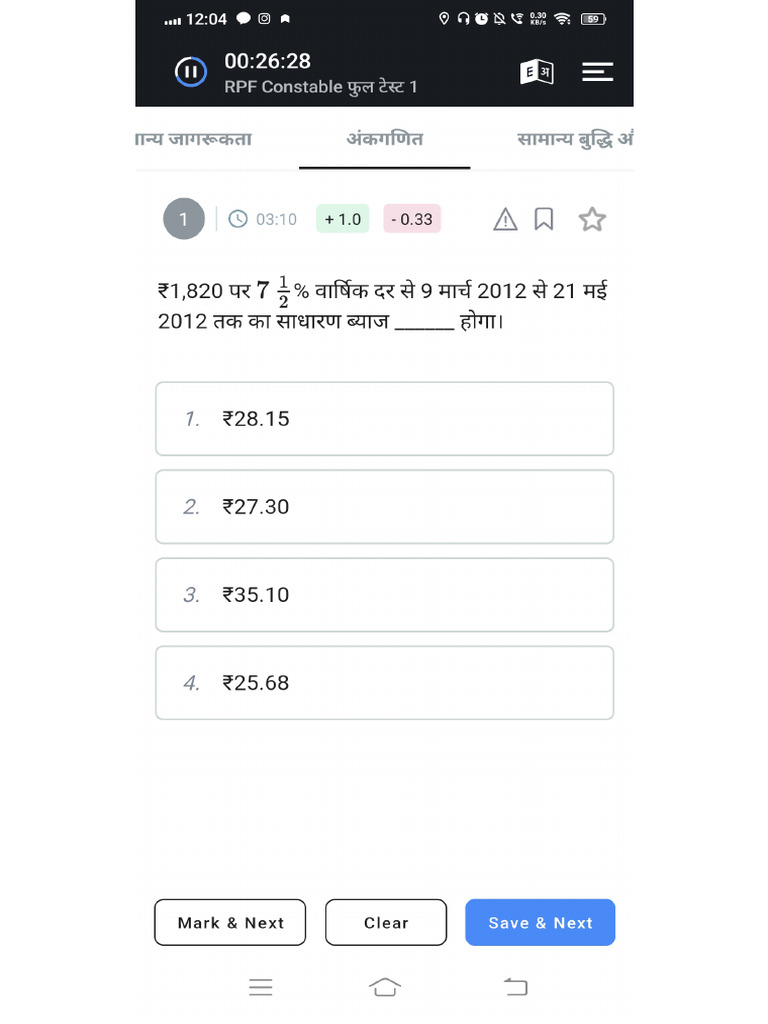The height and width of the screenshot is (1024, 768).
Task: Open the hamburger menu at top right
Action: (597, 72)
